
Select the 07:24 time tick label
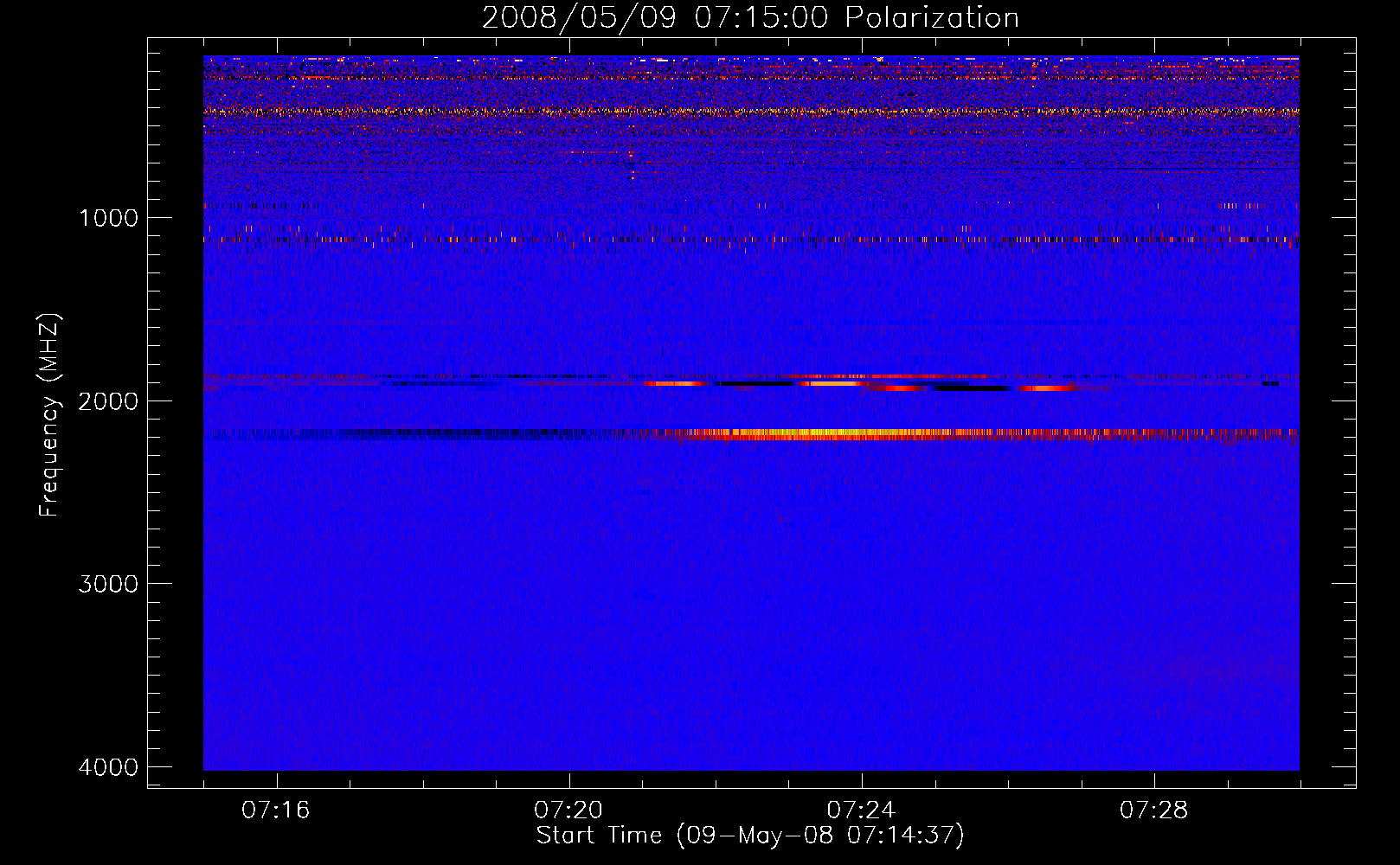862,811
